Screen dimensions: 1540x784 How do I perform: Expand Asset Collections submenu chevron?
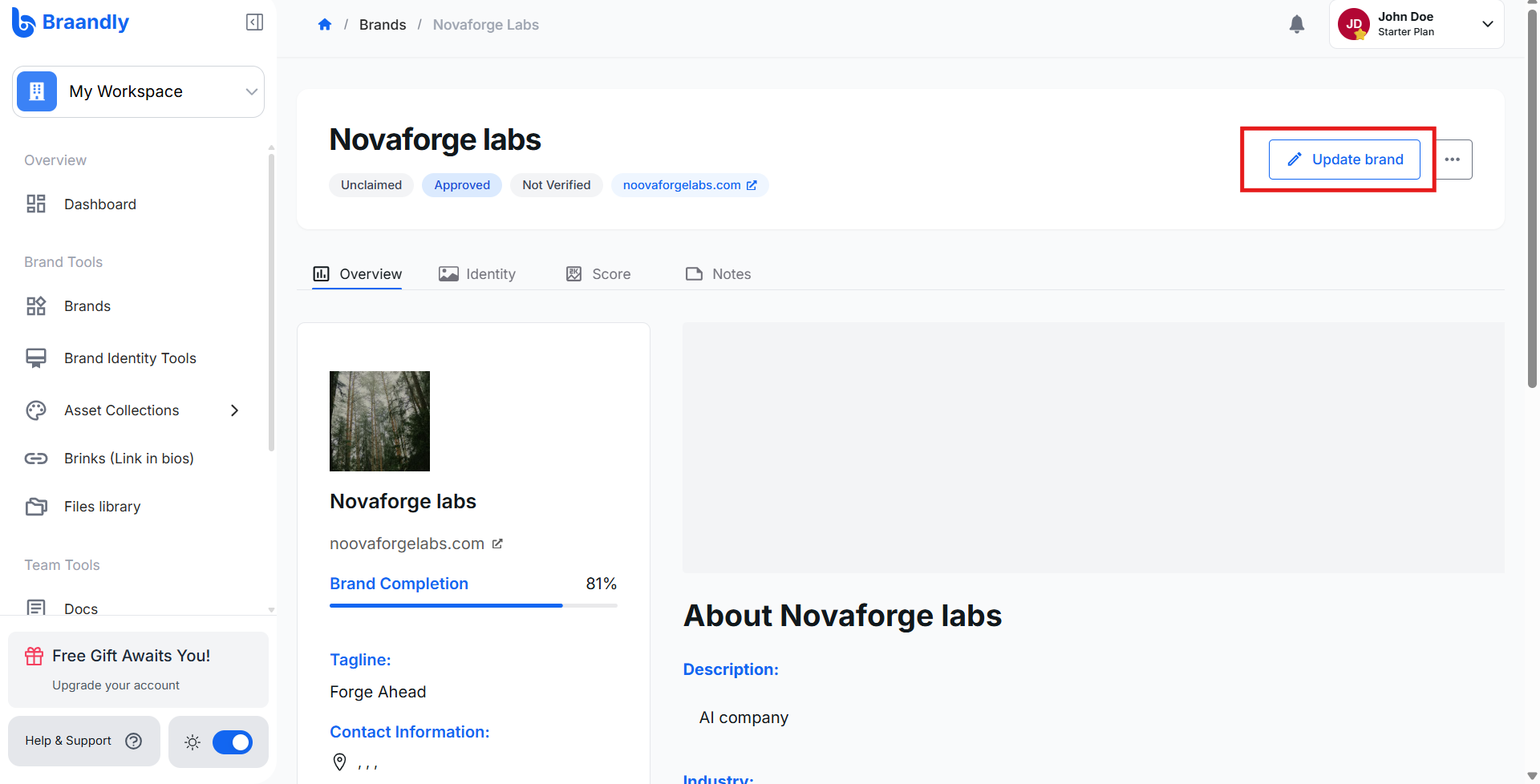(x=235, y=410)
